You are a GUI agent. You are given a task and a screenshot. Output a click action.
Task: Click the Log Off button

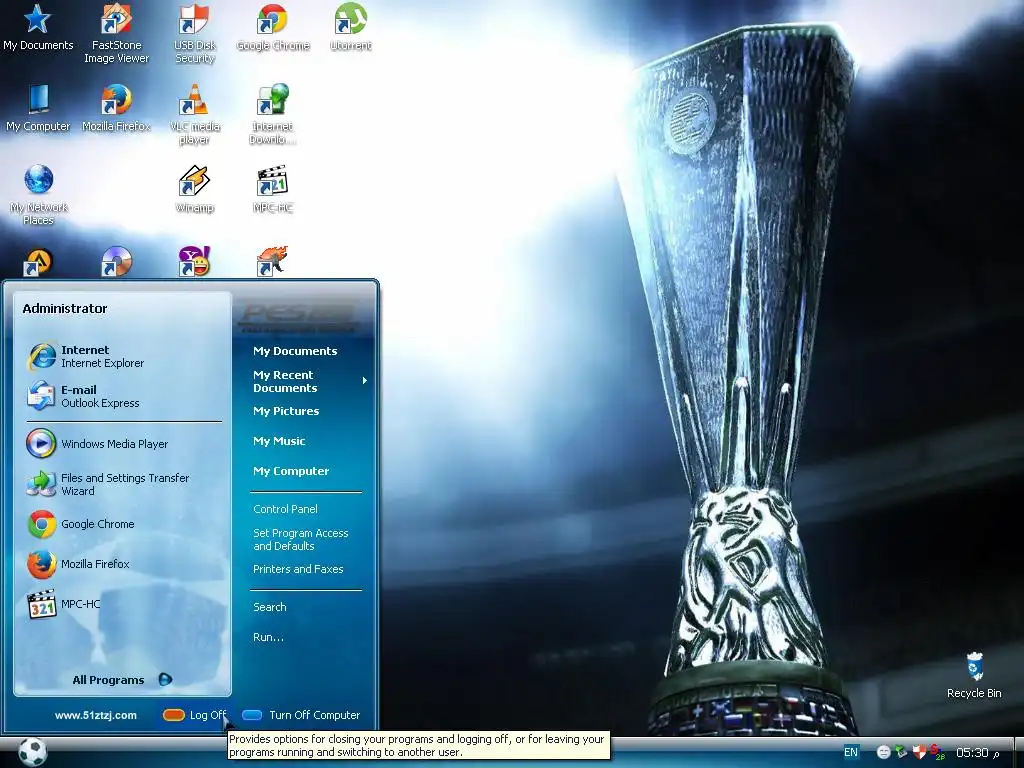tap(194, 715)
